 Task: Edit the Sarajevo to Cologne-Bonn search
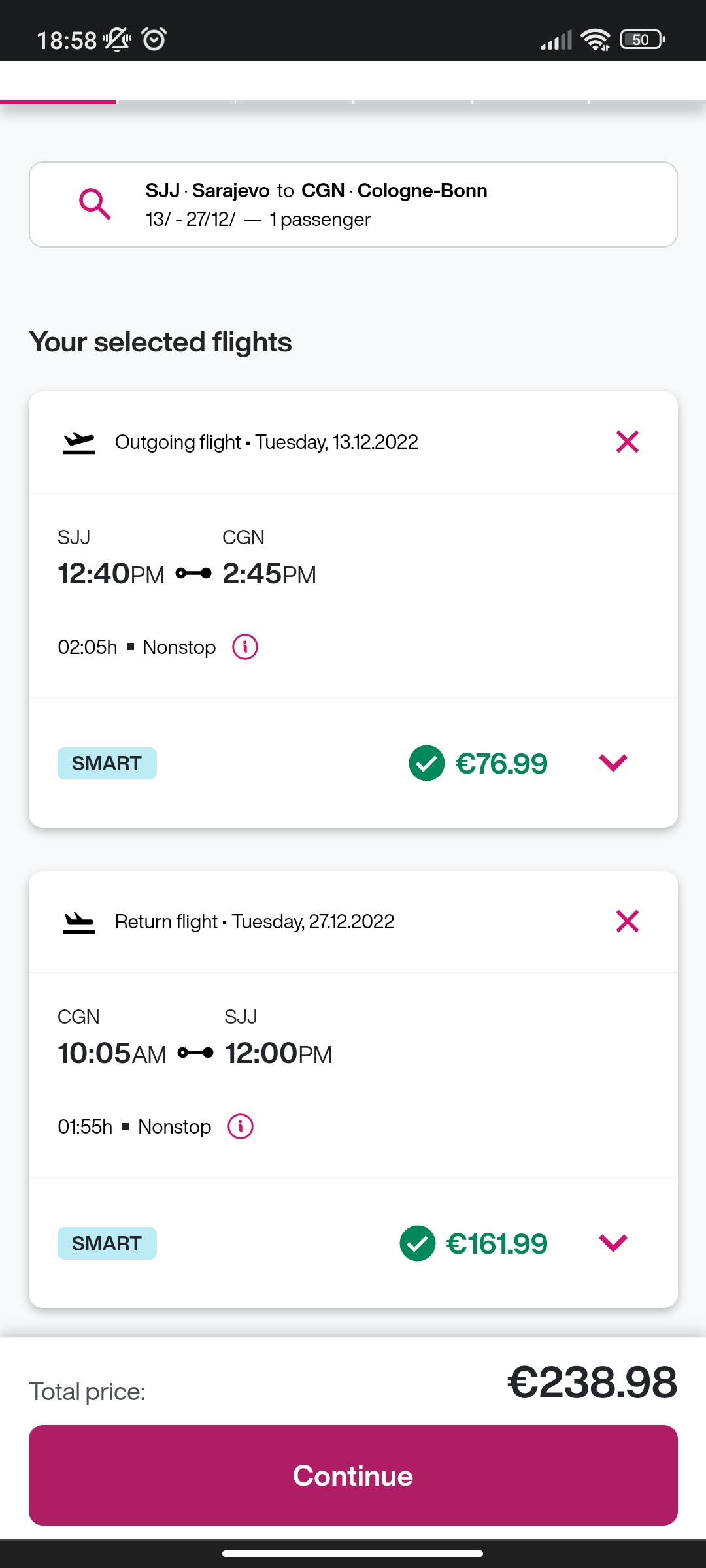point(353,204)
